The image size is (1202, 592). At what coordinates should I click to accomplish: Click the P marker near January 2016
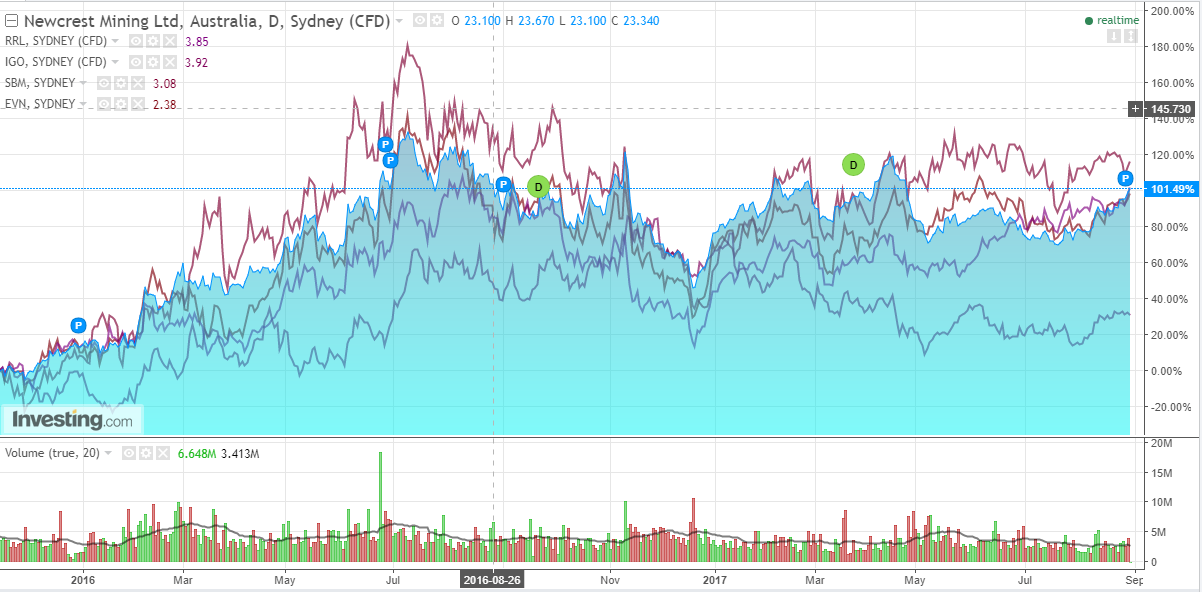[x=79, y=325]
